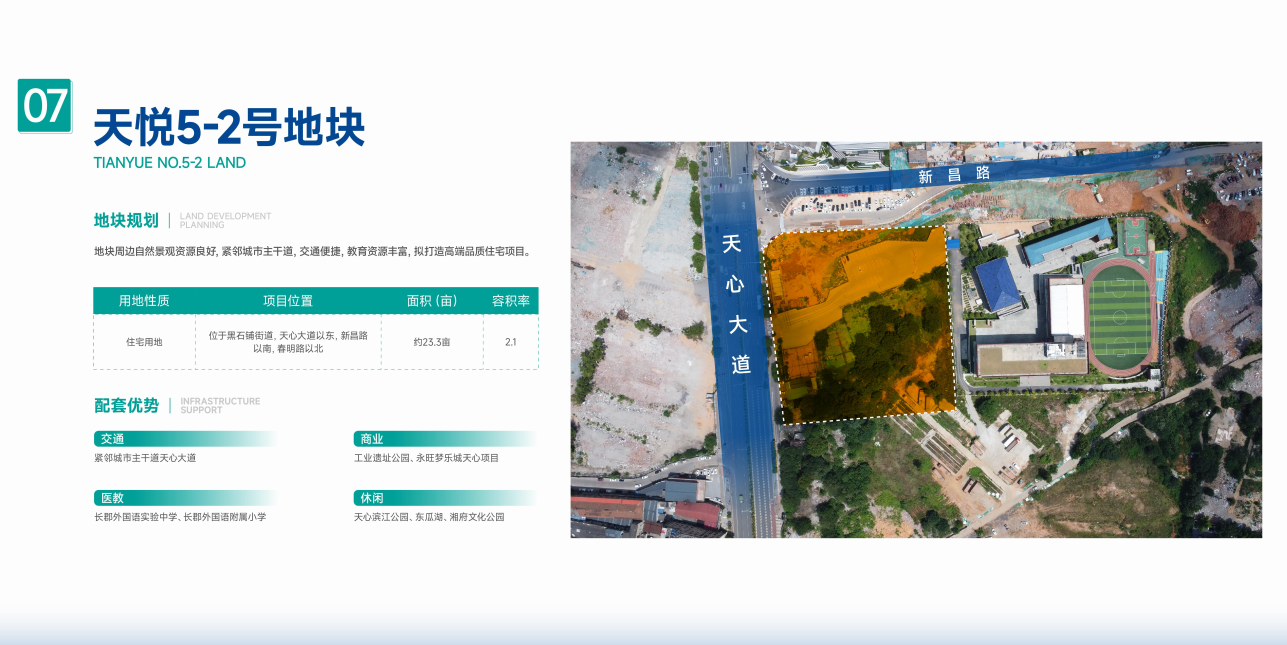Select the 交通 category tag

pyautogui.click(x=112, y=439)
